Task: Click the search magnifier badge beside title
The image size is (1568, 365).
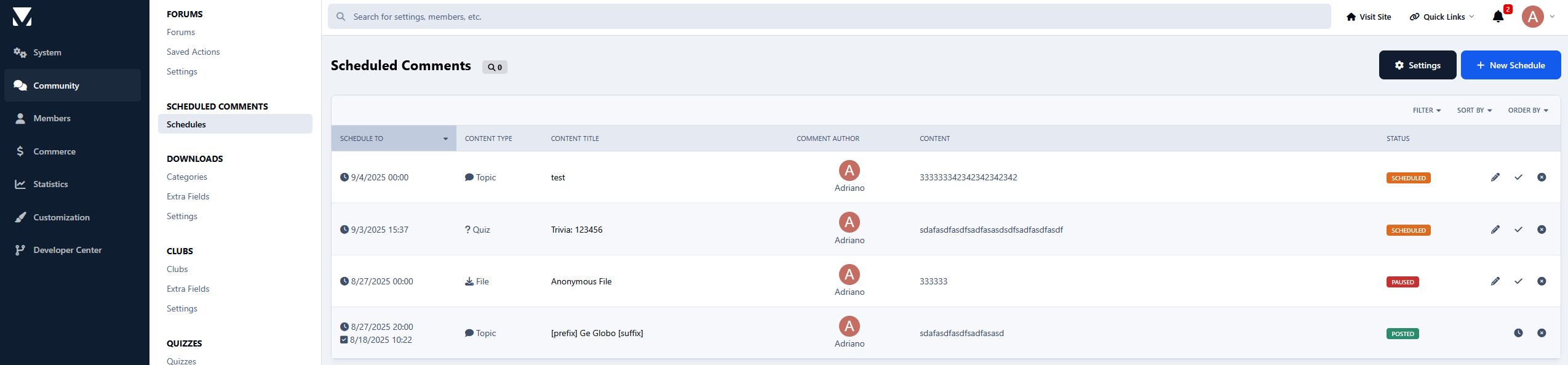Action: [495, 67]
